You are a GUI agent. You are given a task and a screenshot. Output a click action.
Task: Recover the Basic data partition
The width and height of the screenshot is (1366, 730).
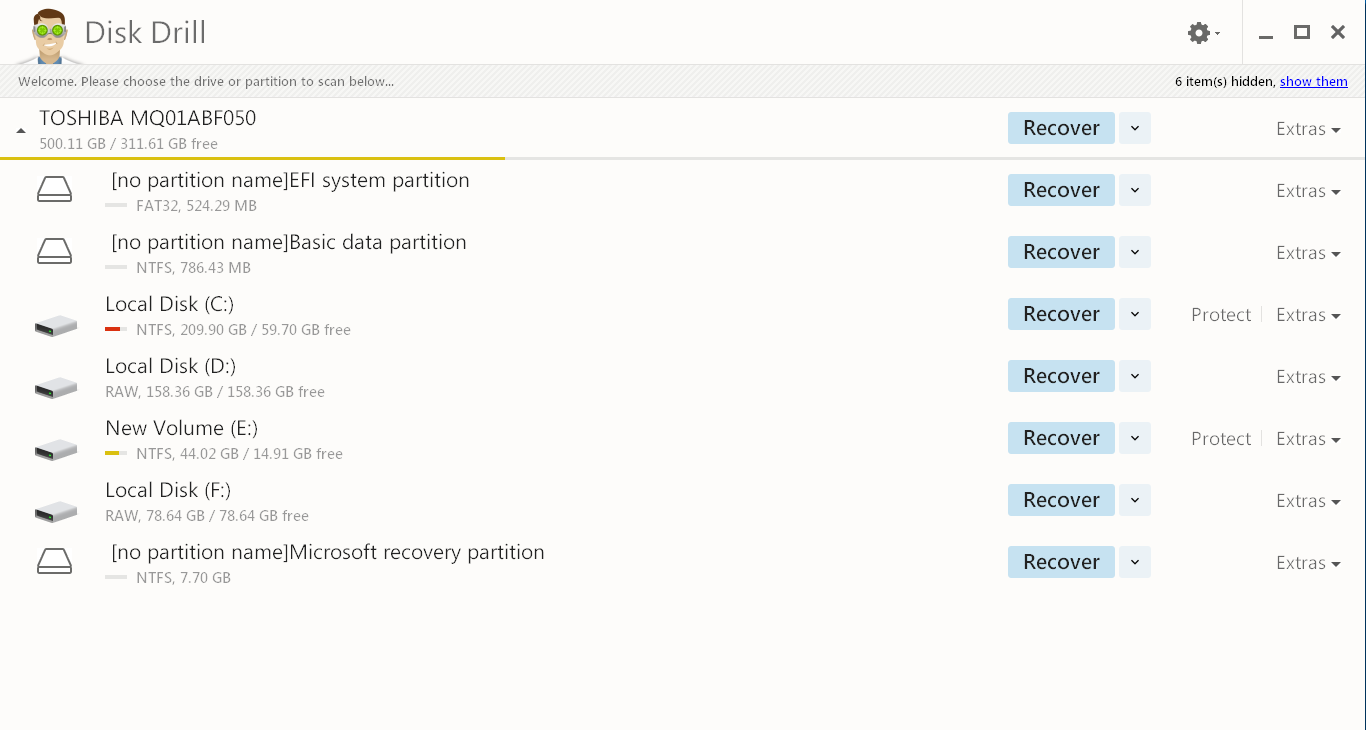click(x=1061, y=252)
